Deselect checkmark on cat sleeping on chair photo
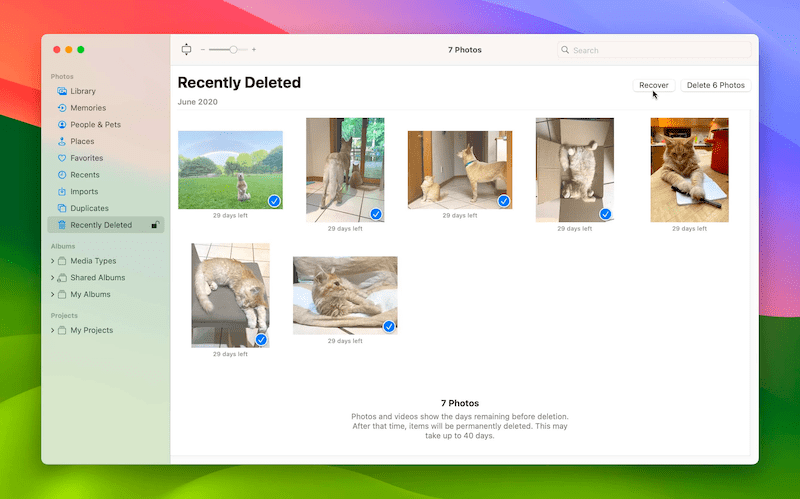The height and width of the screenshot is (499, 800). point(261,339)
